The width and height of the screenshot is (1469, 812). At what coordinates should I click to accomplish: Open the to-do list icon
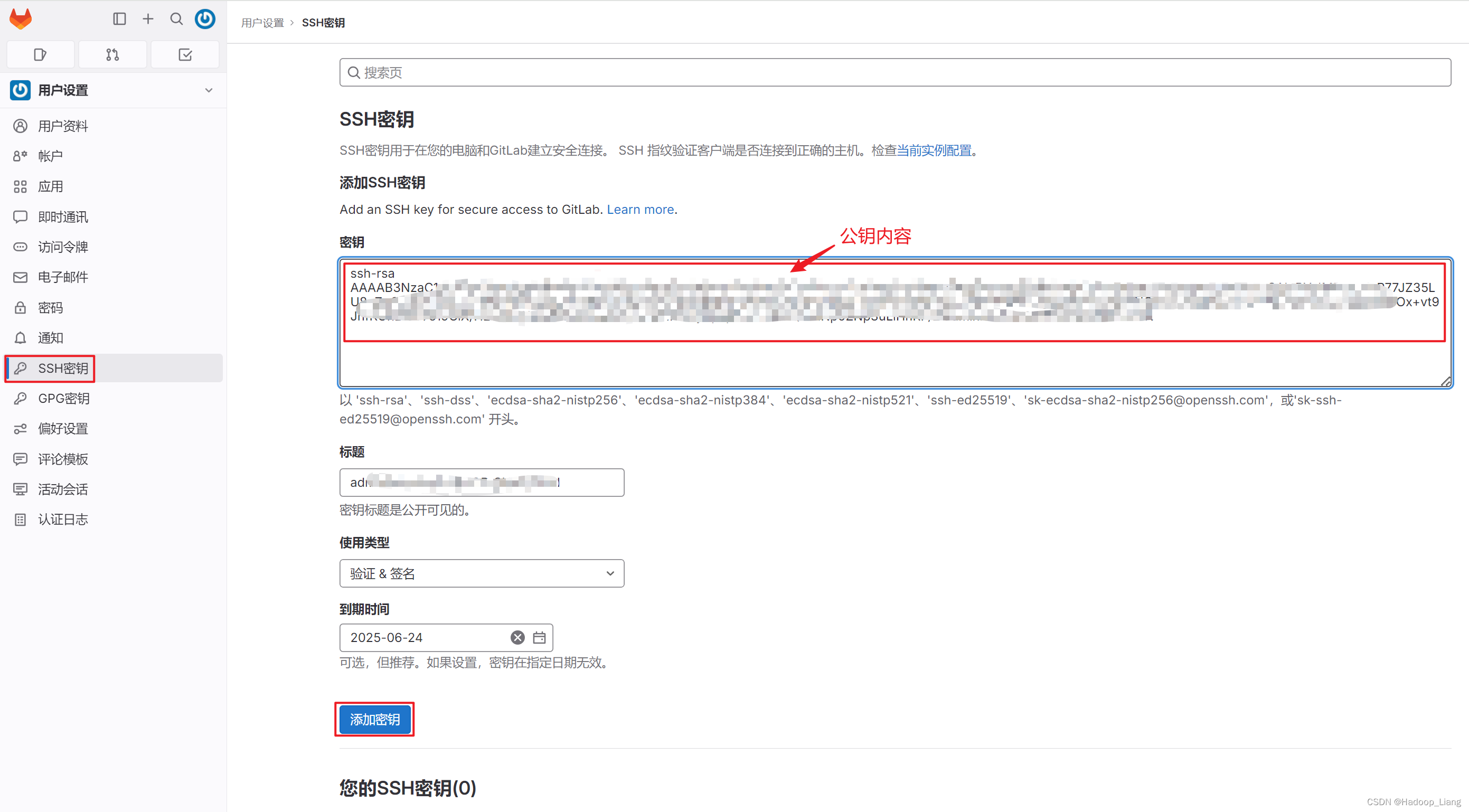[x=185, y=55]
